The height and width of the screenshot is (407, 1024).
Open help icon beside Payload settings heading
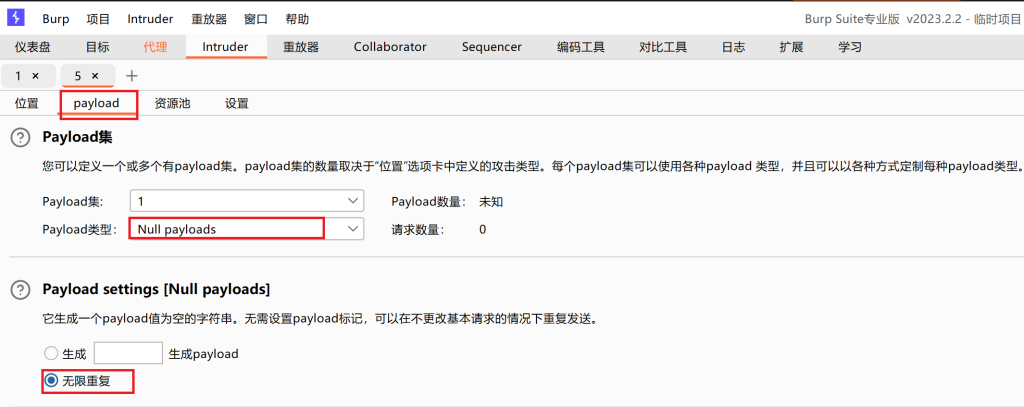(22, 289)
